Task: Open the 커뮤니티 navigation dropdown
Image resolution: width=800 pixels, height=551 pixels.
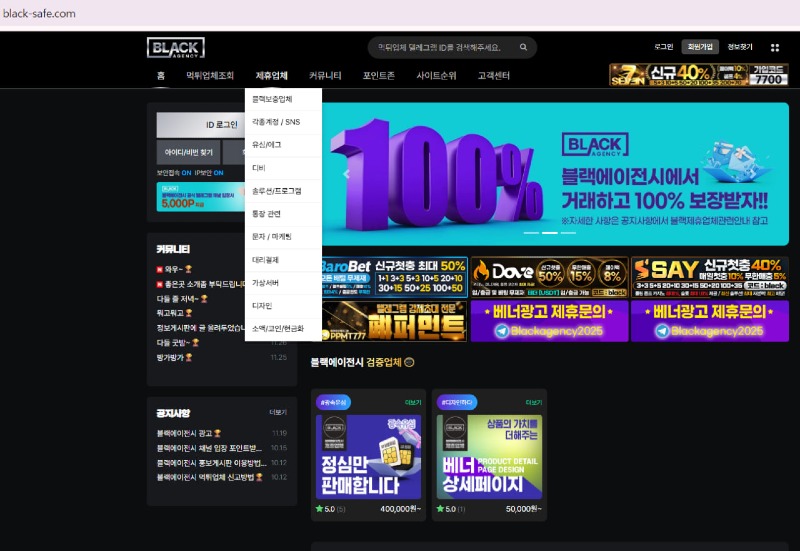Action: pos(325,76)
